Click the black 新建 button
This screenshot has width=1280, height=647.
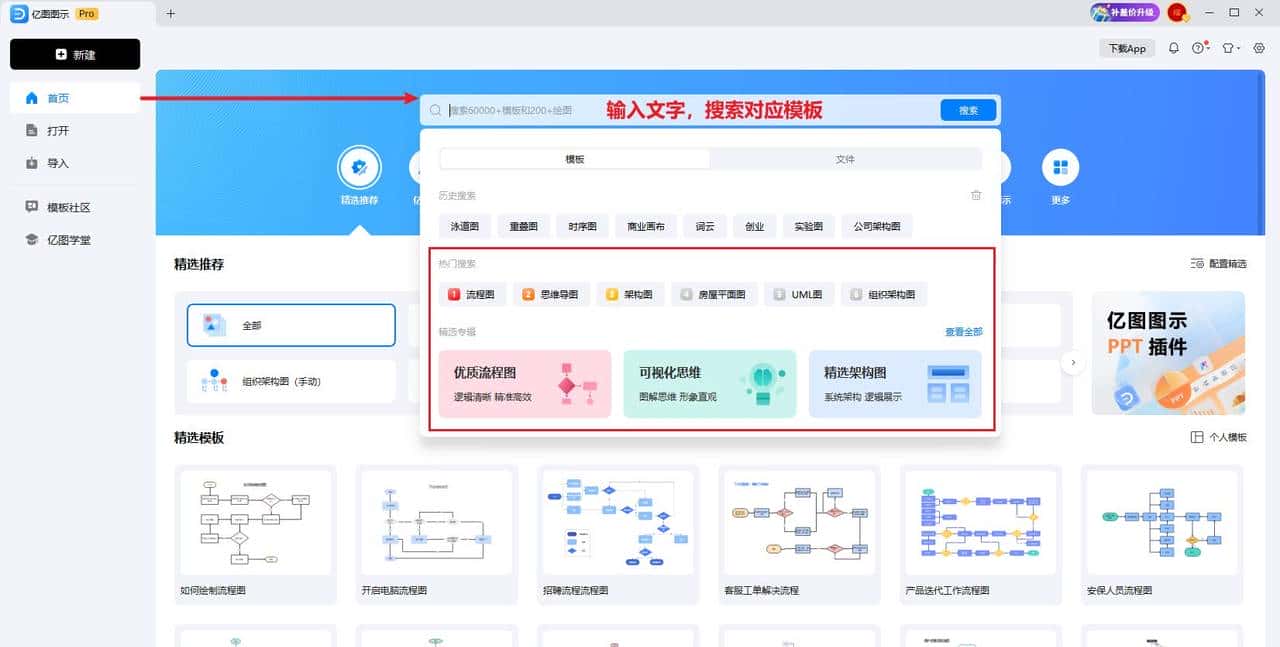75,54
